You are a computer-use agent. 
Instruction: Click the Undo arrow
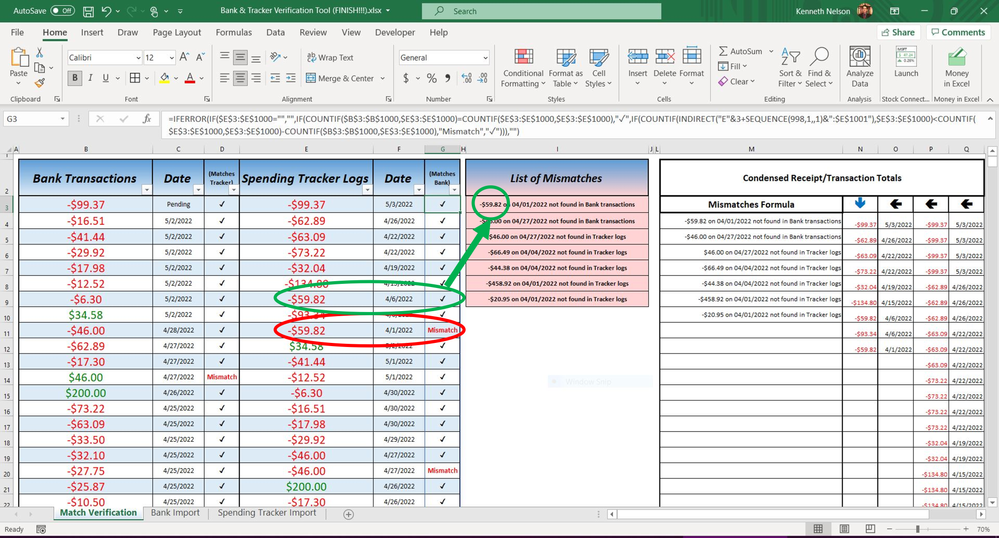106,11
